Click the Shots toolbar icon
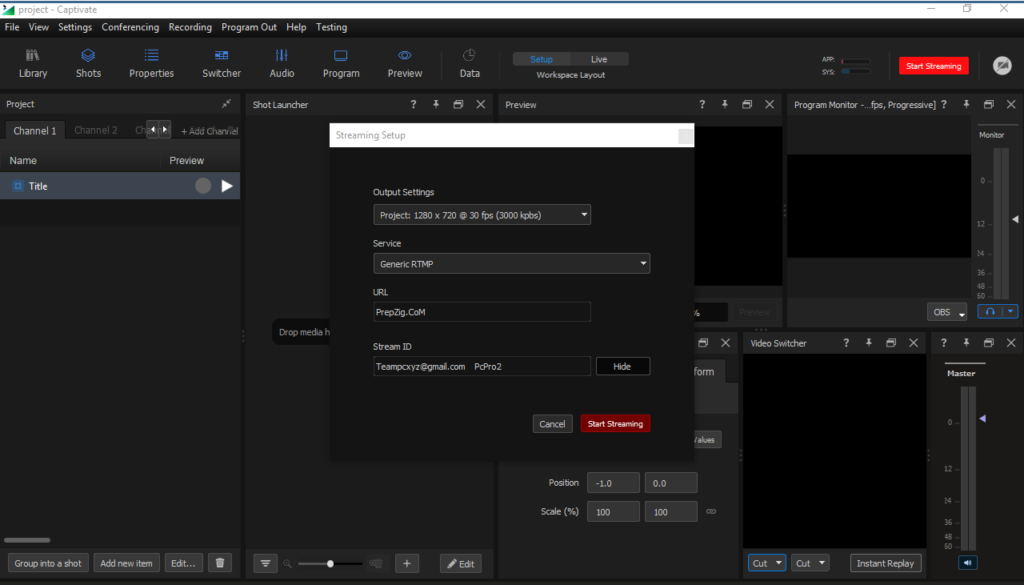Viewport: 1024px width, 585px height. pos(88,63)
